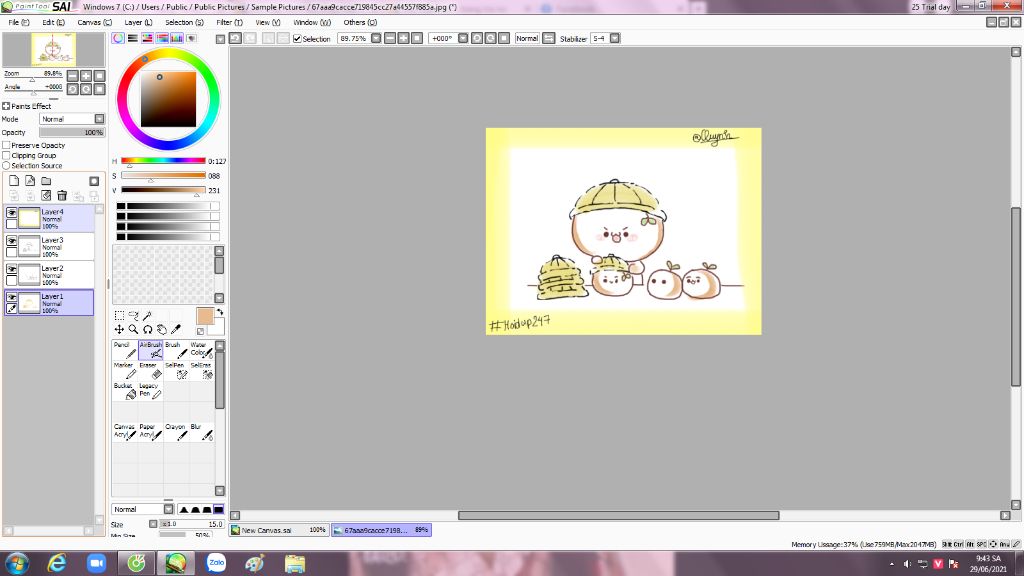Image resolution: width=1024 pixels, height=576 pixels.
Task: Select the Marker tool
Action: [125, 370]
